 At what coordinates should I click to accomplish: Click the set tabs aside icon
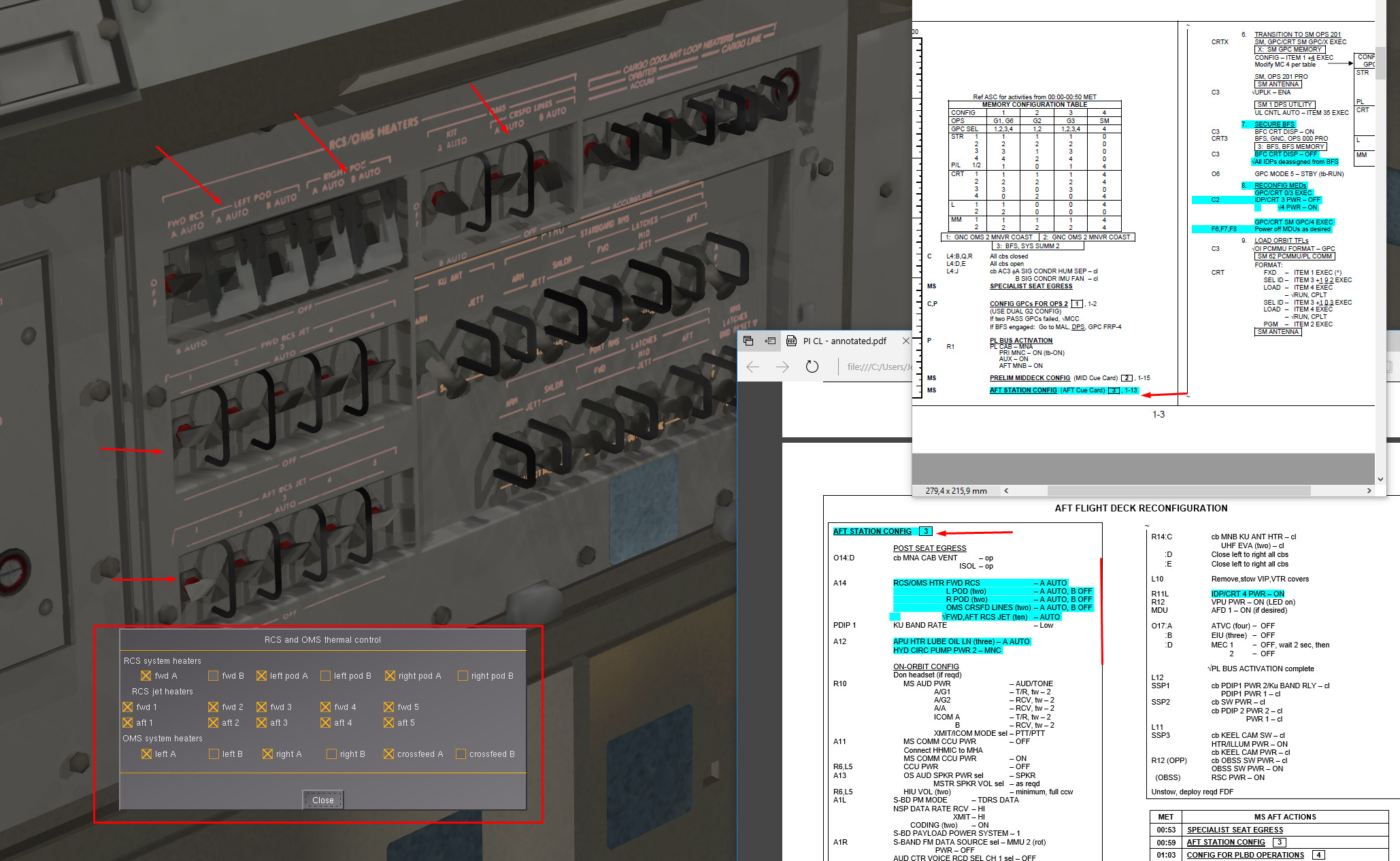point(770,341)
